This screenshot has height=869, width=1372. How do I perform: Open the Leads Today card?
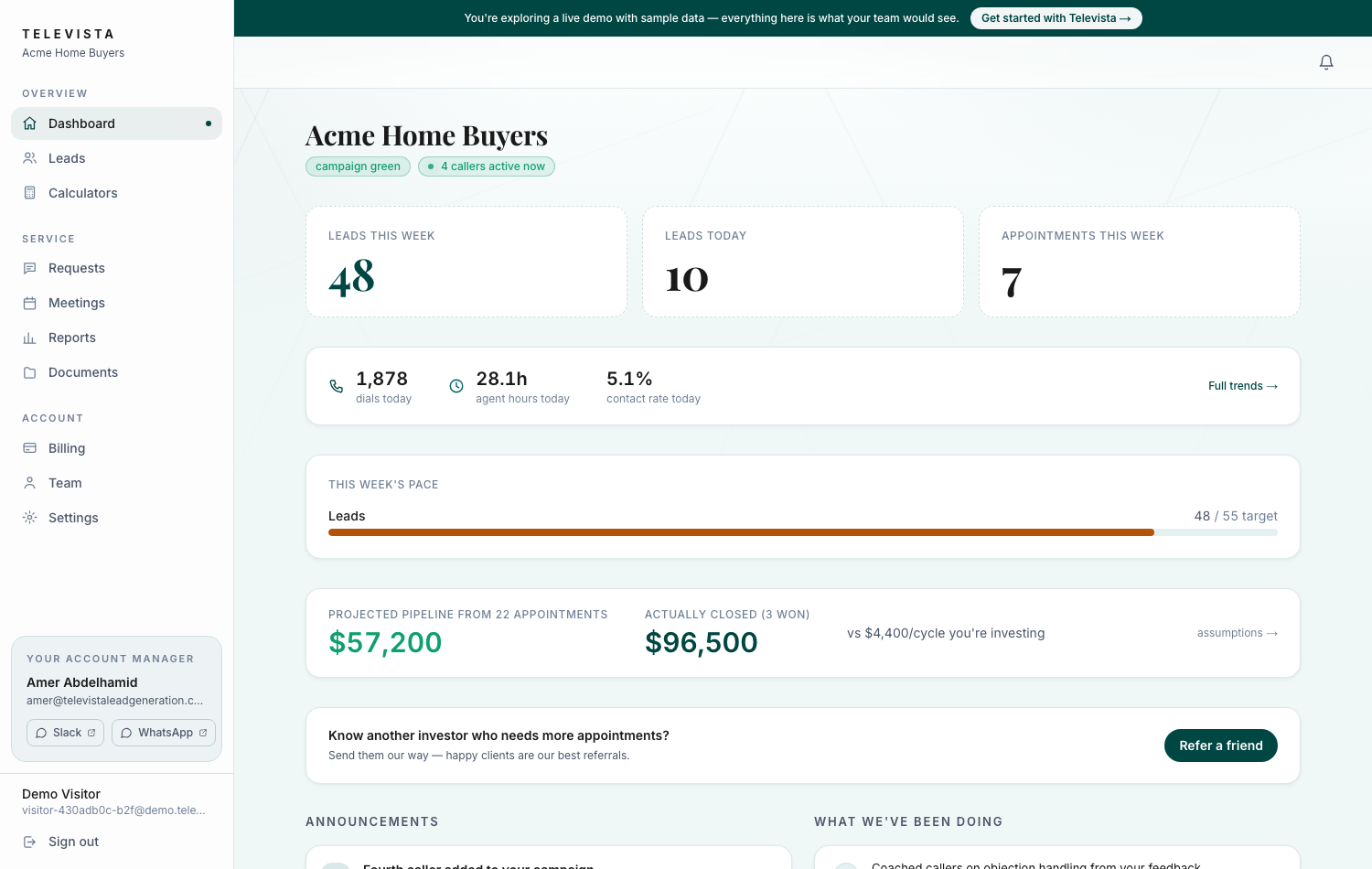(803, 262)
